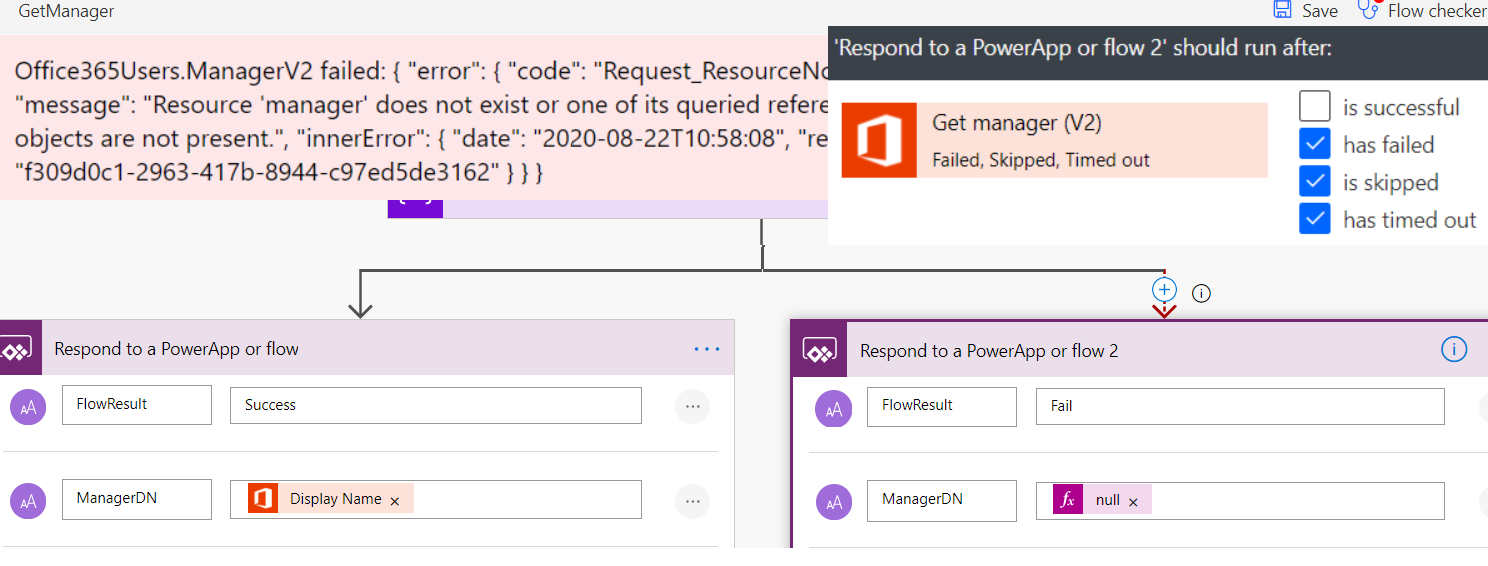The image size is (1488, 566).
Task: Click info icon on Respond to a PowerApp or flow 2
Action: pos(1454,349)
